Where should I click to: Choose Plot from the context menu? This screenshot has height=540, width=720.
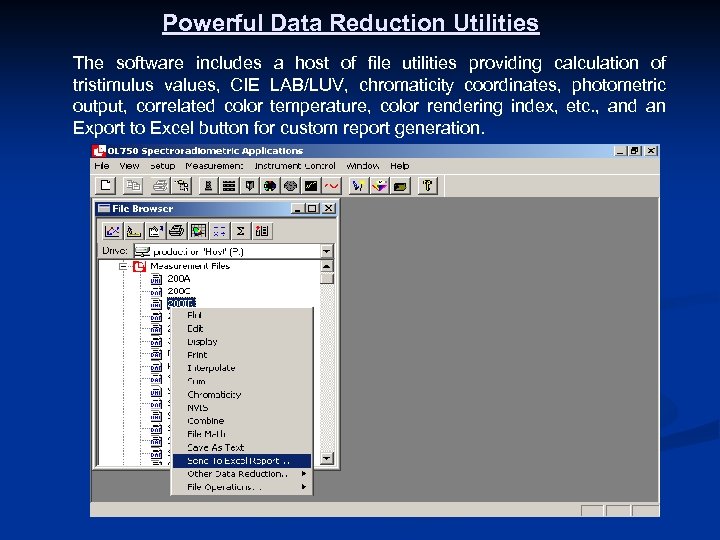click(242, 315)
